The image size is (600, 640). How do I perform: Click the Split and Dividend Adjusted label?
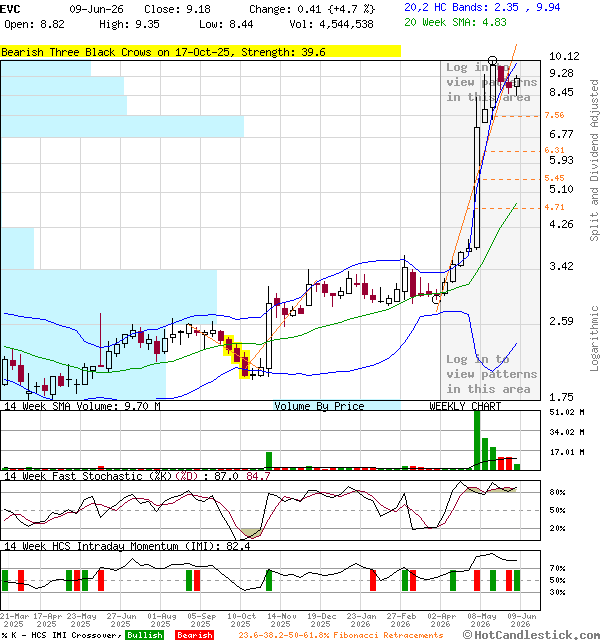594,160
